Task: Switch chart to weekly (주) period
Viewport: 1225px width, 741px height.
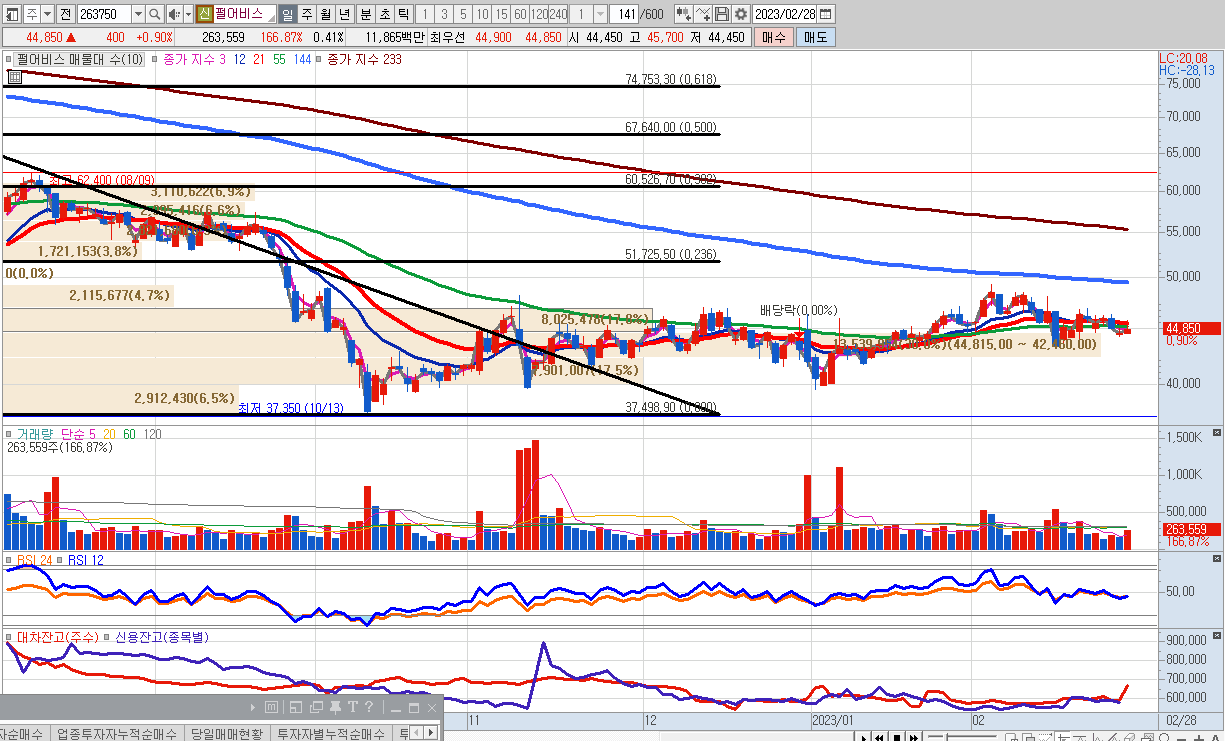Action: click(307, 14)
